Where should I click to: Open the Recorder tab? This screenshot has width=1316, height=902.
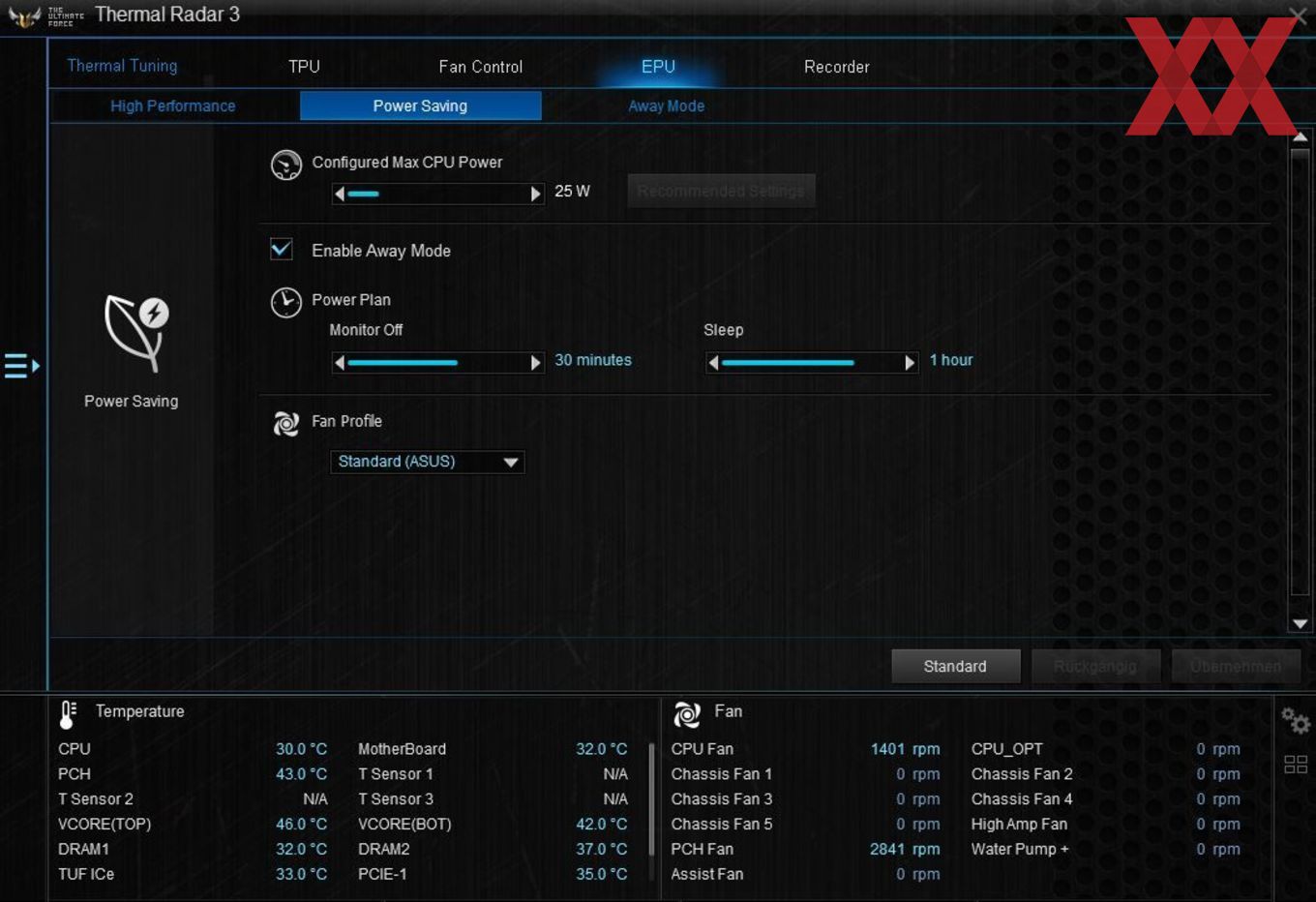coord(837,67)
